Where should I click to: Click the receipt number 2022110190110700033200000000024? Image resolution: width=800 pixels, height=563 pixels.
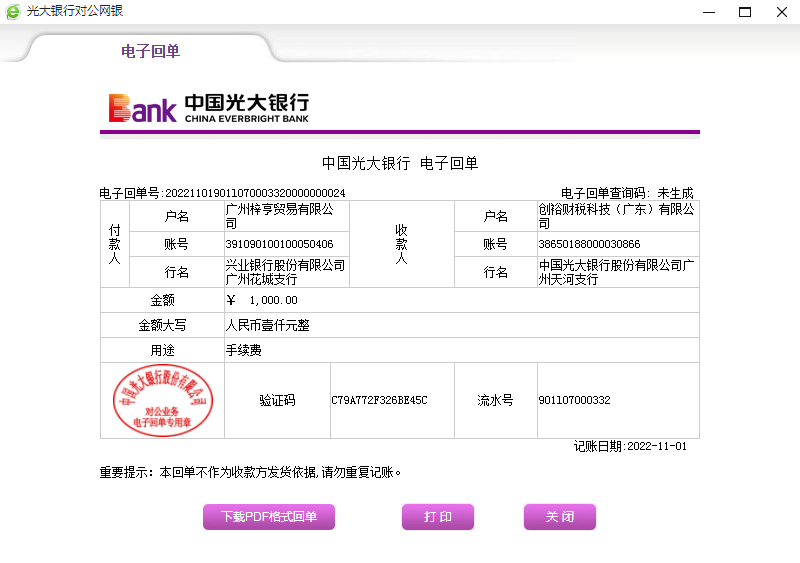255,193
